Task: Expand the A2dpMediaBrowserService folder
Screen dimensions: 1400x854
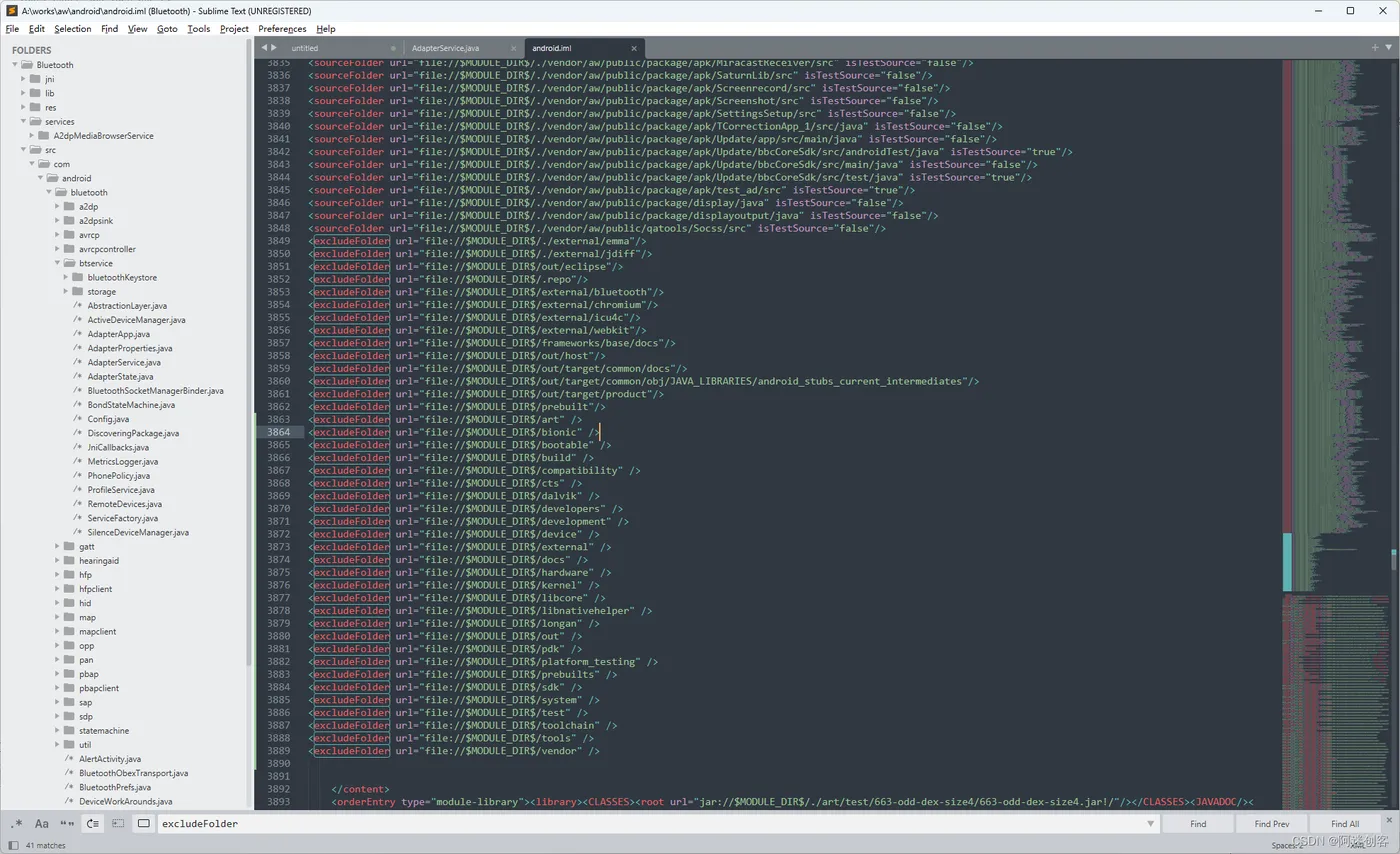Action: (32, 135)
